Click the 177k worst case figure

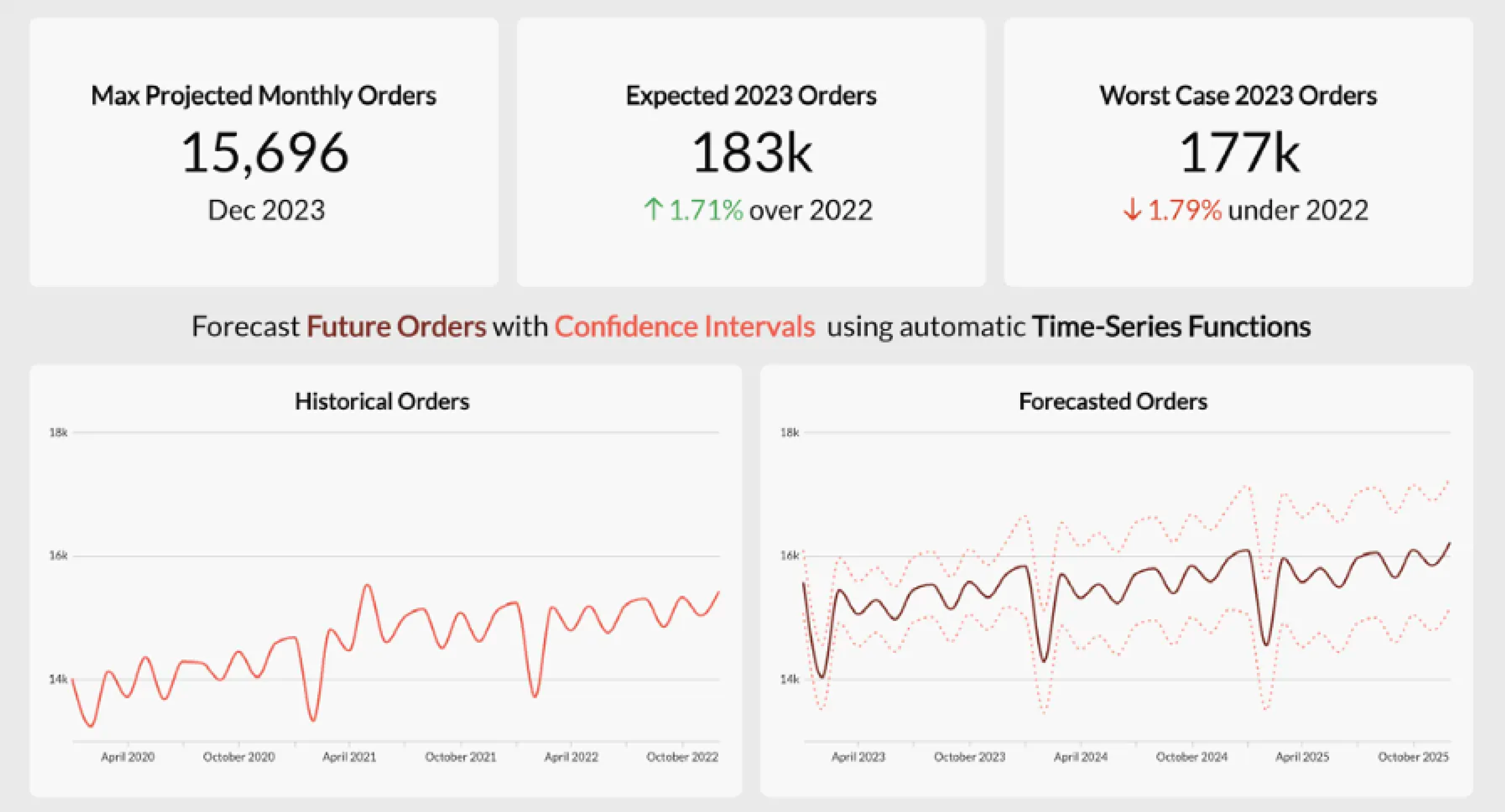coord(1238,152)
